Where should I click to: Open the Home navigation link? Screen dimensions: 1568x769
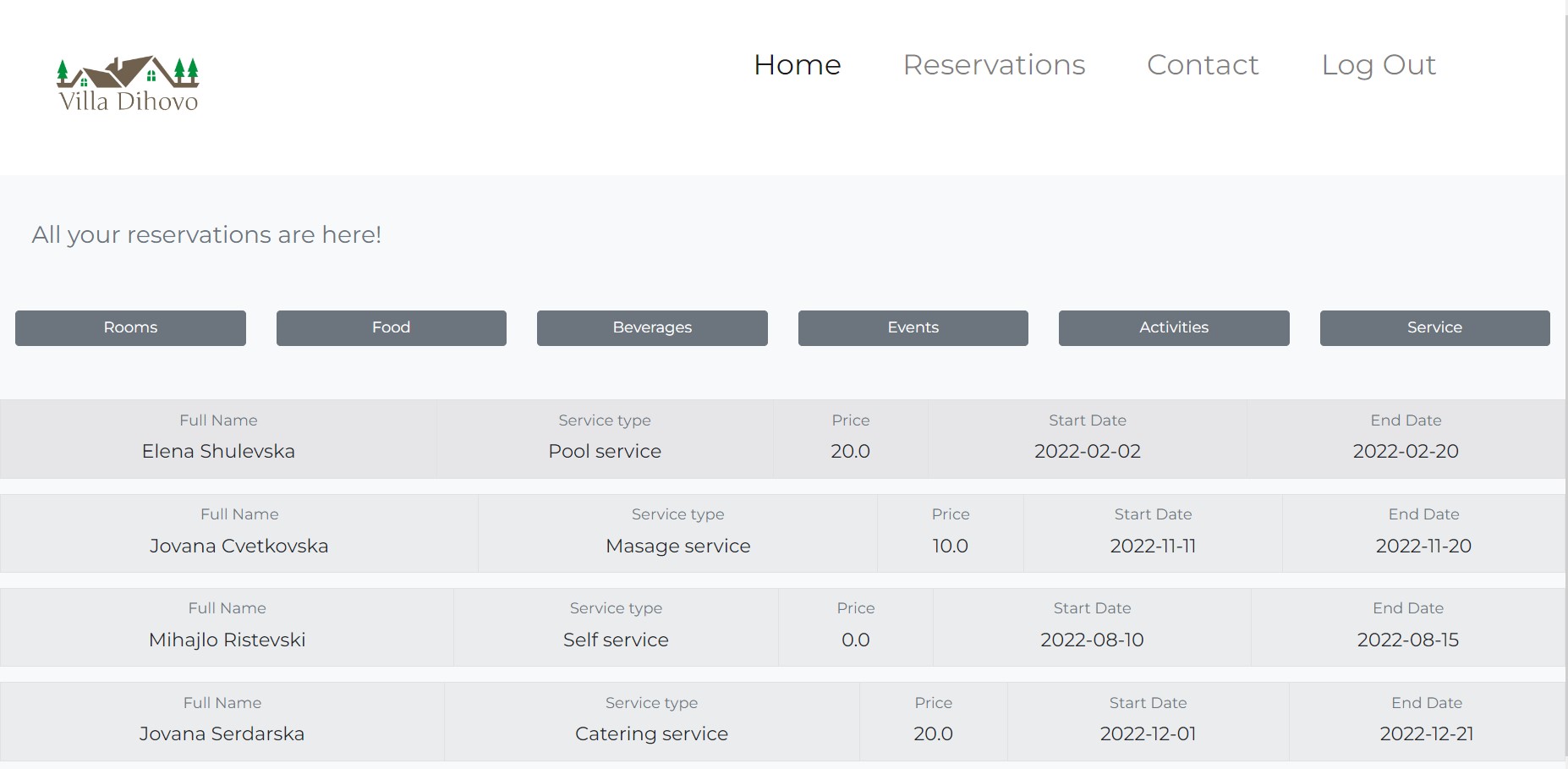click(797, 65)
